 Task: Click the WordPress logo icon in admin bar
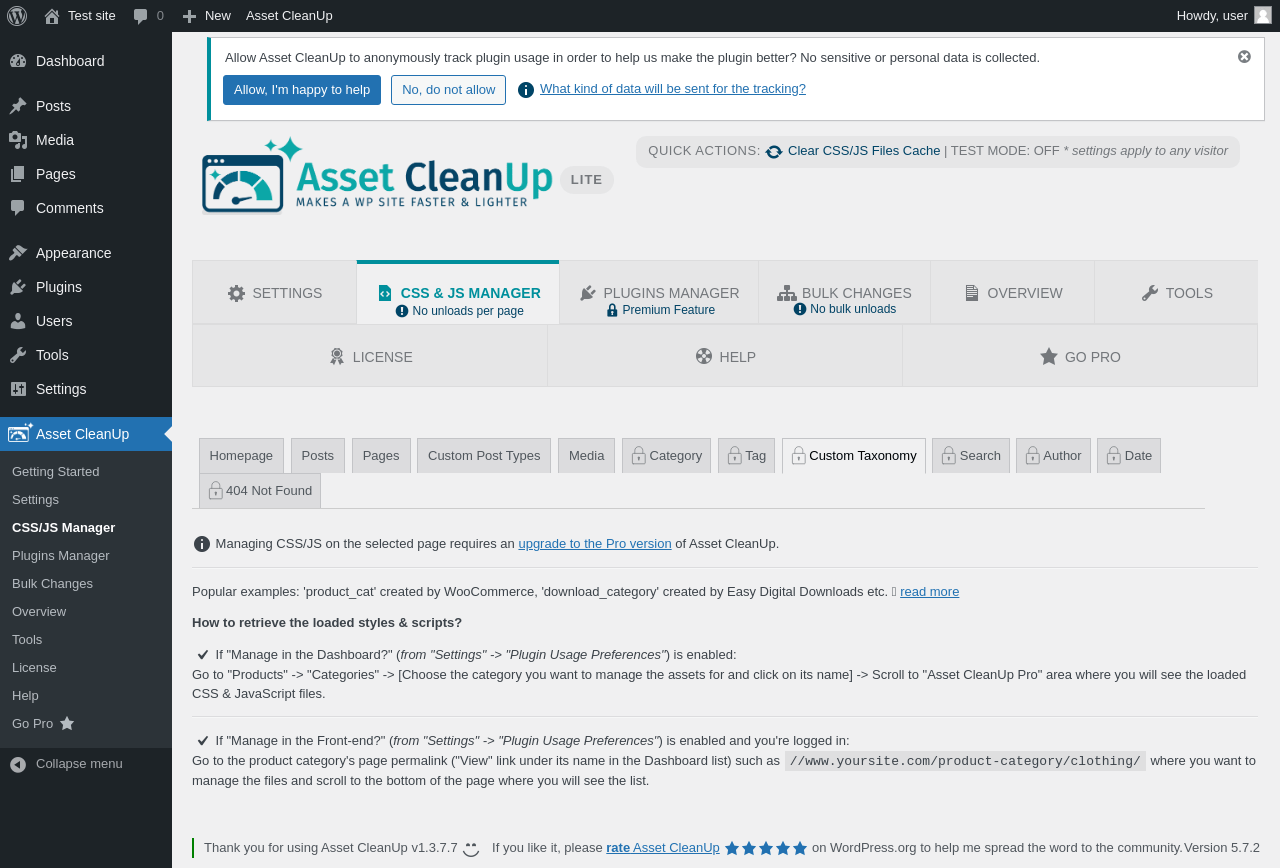coord(16,15)
